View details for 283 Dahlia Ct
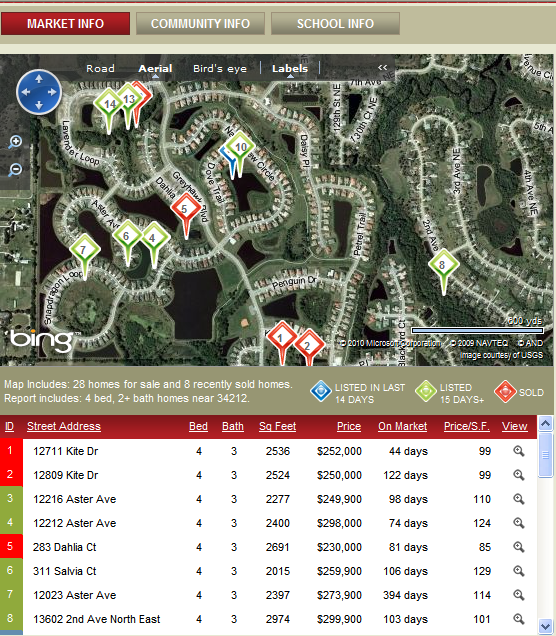This screenshot has height=636, width=556. tap(519, 547)
